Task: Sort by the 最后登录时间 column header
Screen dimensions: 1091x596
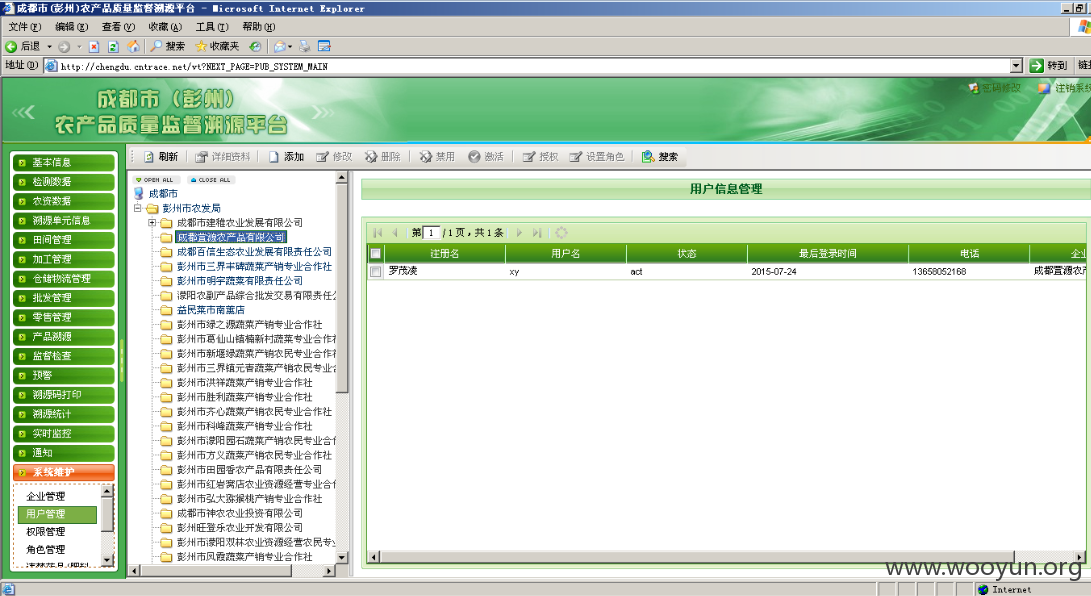Action: click(x=827, y=254)
